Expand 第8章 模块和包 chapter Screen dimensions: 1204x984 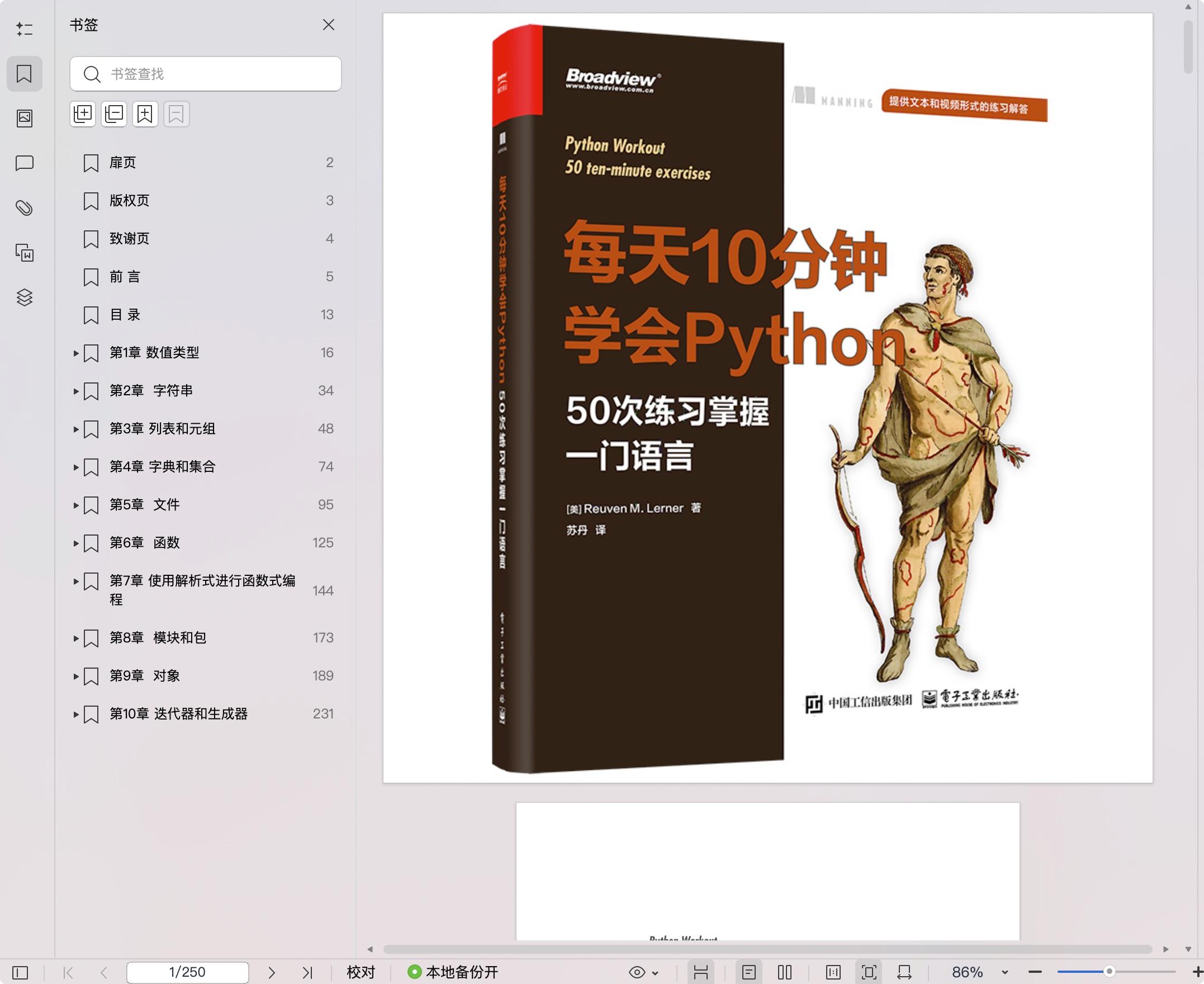click(76, 638)
